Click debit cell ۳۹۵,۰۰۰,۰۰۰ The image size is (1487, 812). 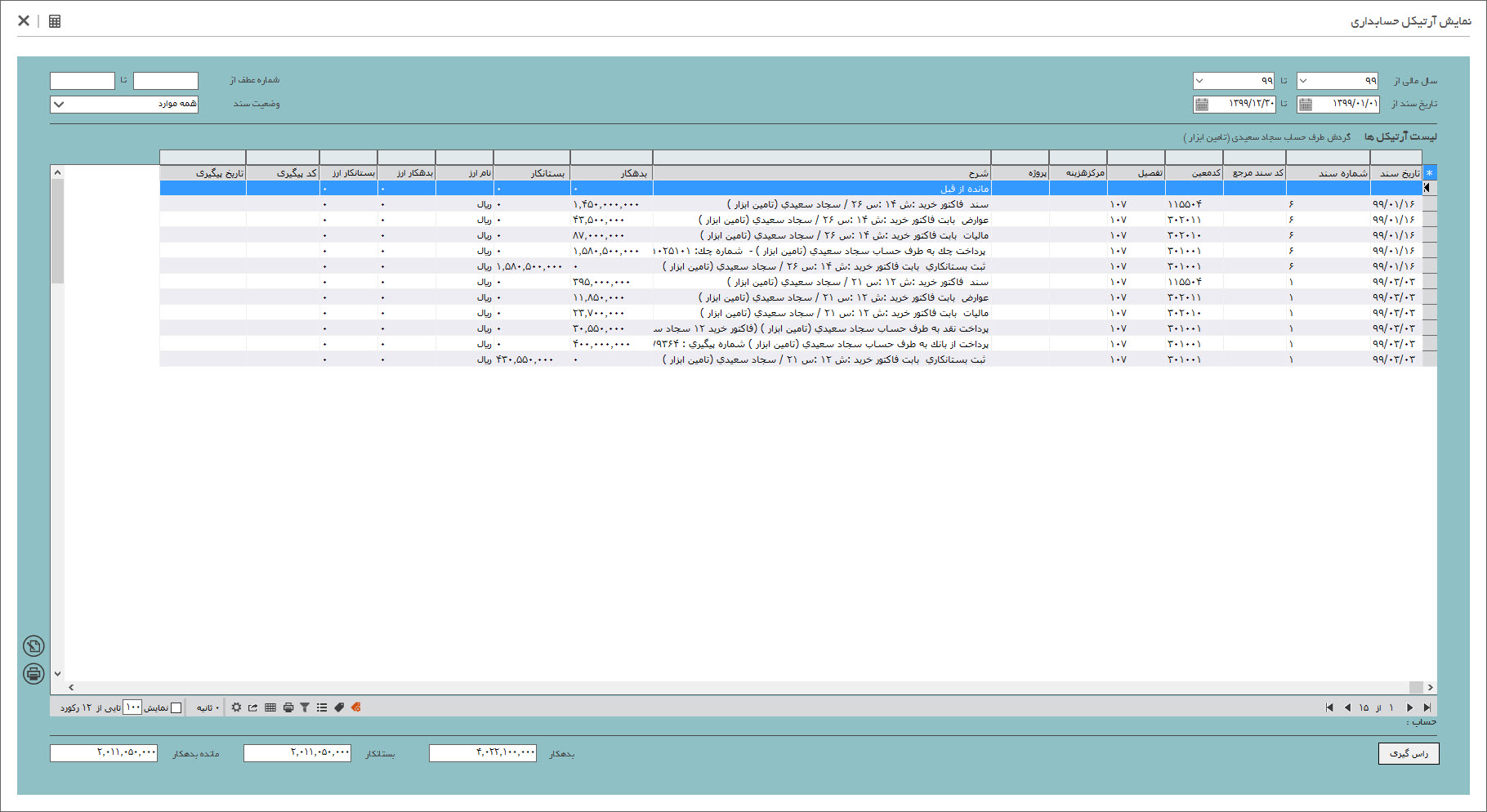coord(612,282)
